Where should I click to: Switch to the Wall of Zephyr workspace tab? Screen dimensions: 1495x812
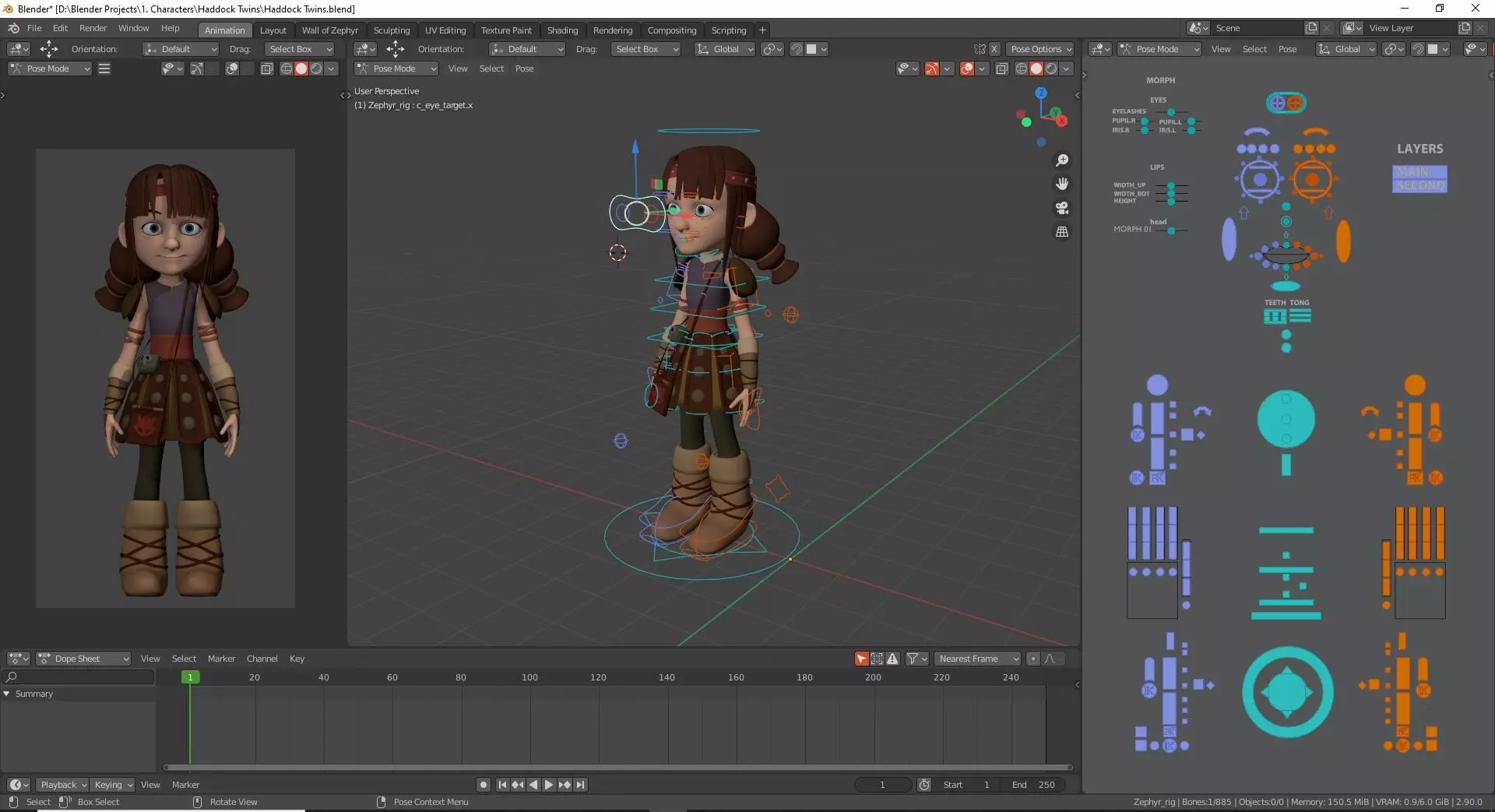pyautogui.click(x=329, y=30)
